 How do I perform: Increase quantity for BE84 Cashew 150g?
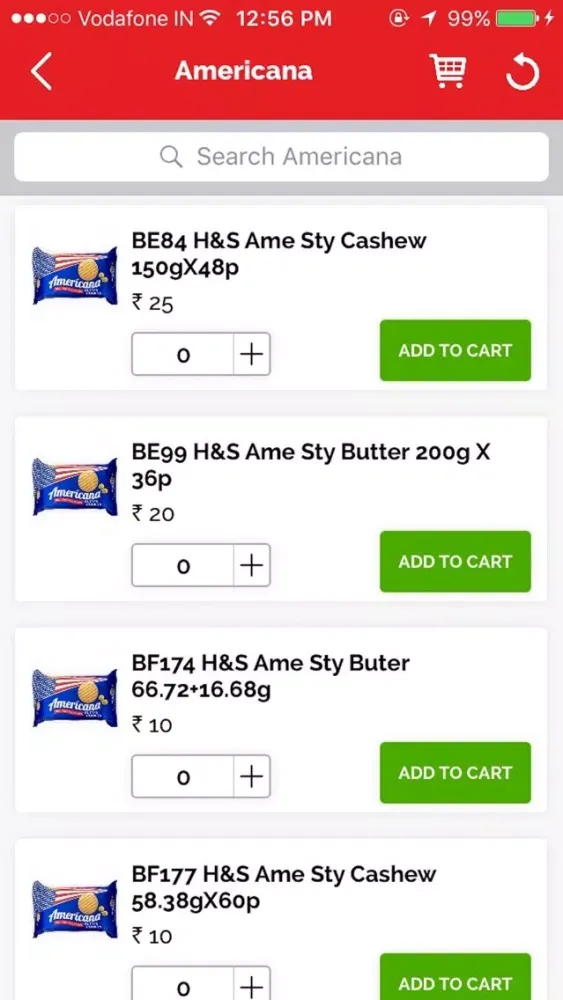click(x=252, y=354)
